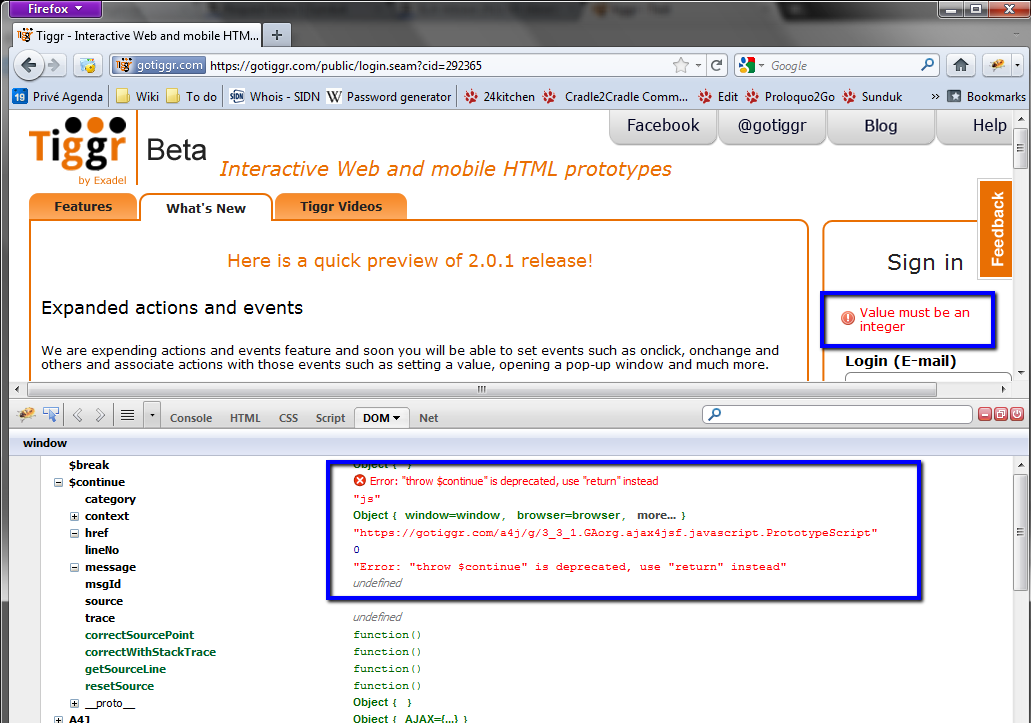Click the correctSourcePoint property
The image size is (1031, 723).
pyautogui.click(x=139, y=635)
